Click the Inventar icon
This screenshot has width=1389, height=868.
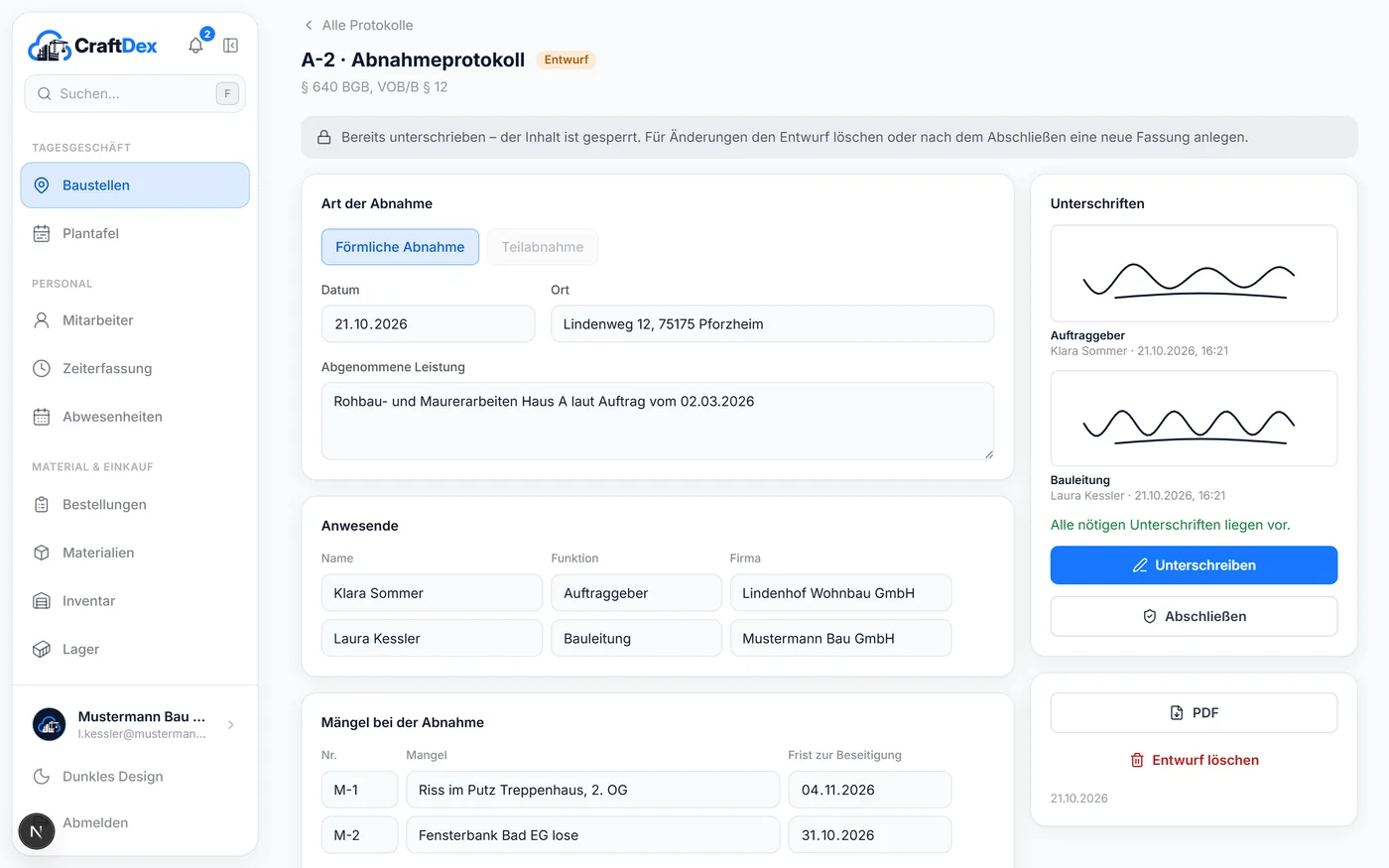[42, 601]
